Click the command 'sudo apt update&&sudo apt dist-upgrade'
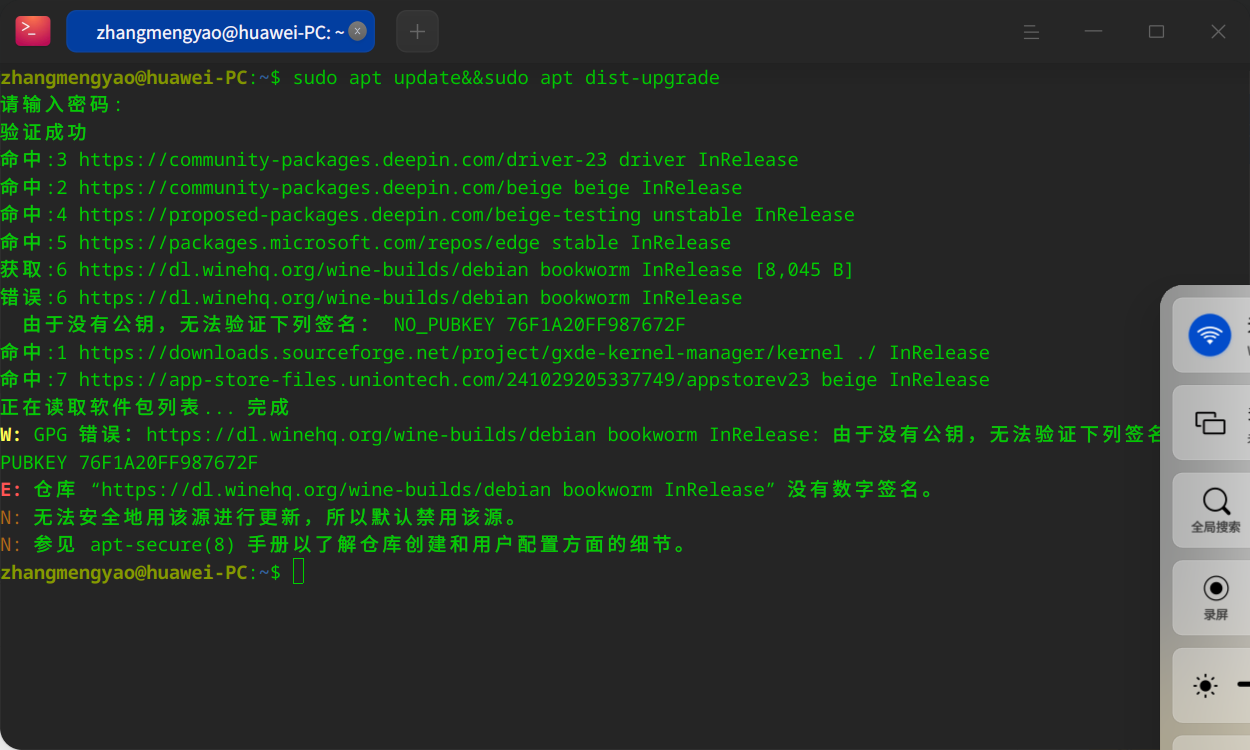The height and width of the screenshot is (750, 1250). click(x=506, y=77)
